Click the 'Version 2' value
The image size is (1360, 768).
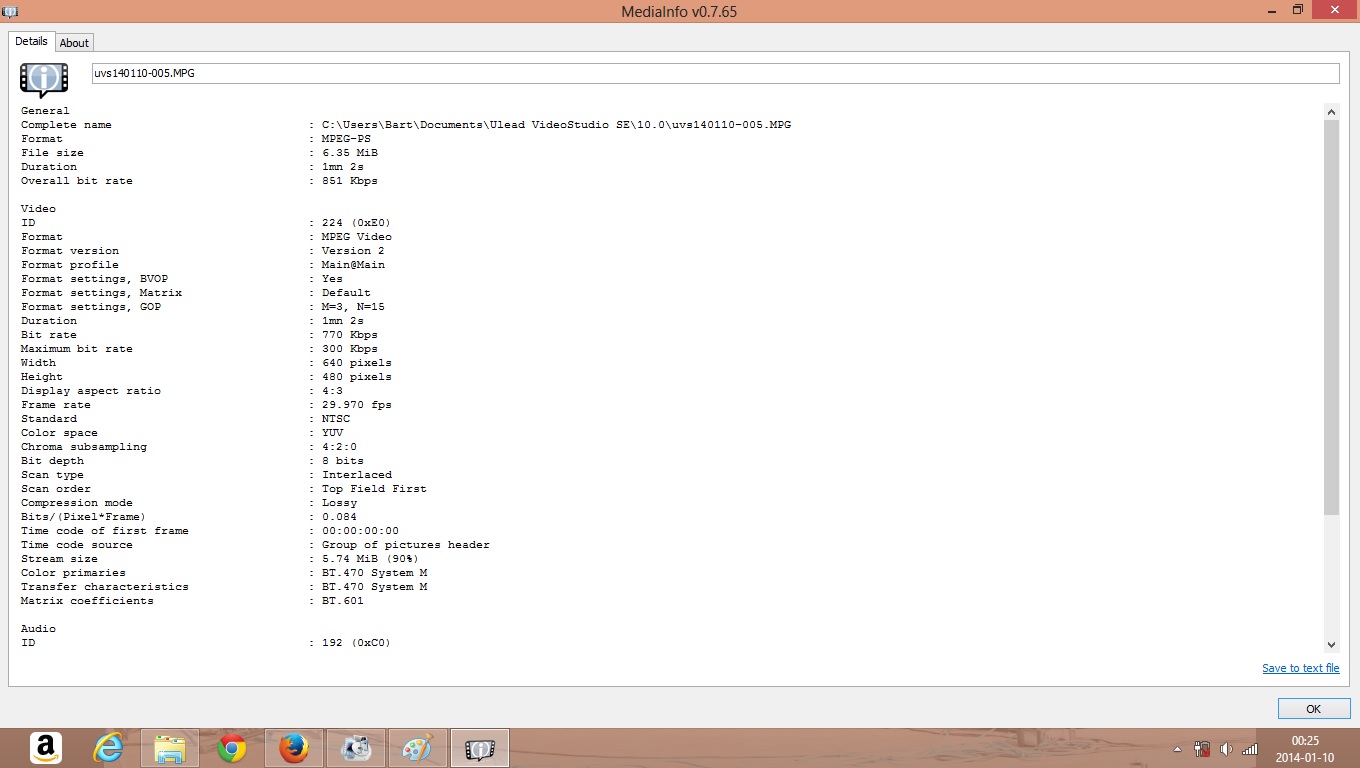coord(353,251)
